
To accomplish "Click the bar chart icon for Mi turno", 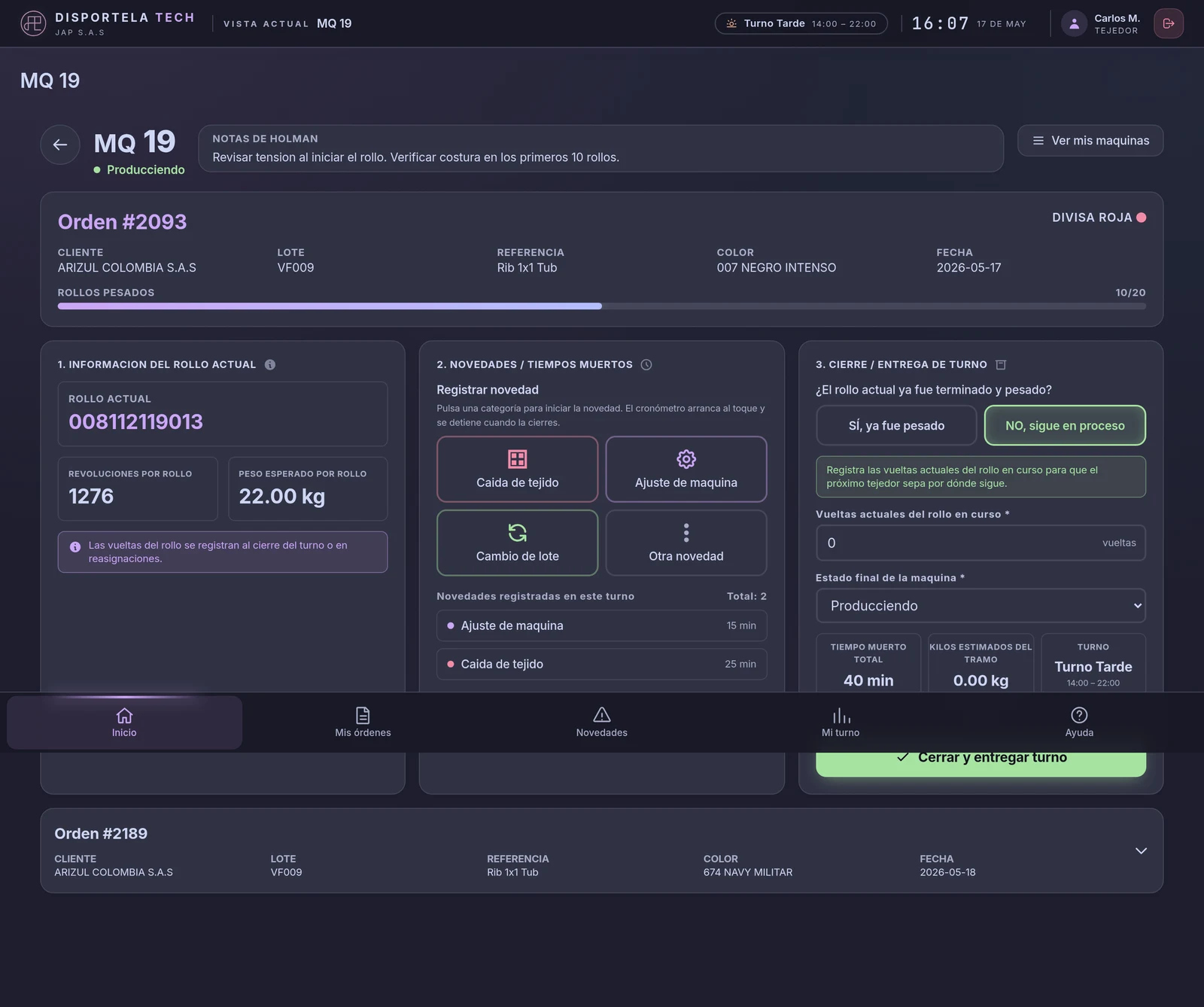I will 841,715.
